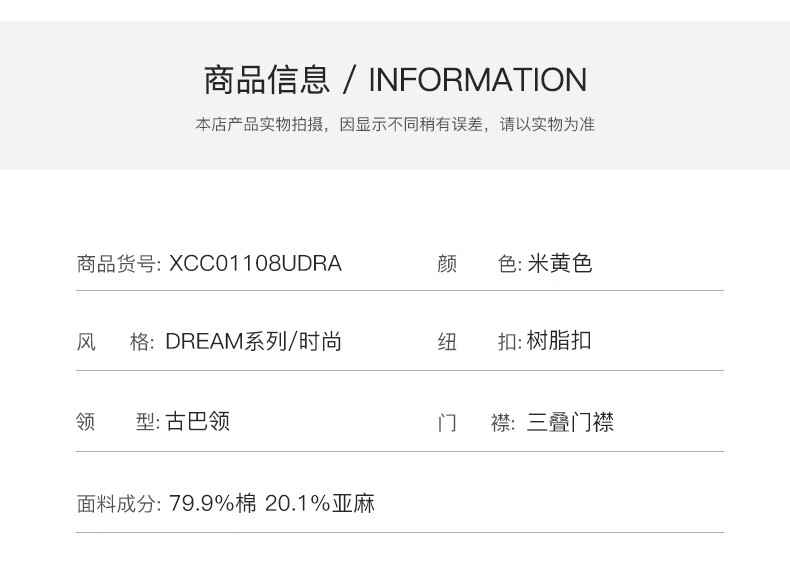Image resolution: width=790 pixels, height=580 pixels.
Task: Select the 20.1%亚麻 fabric text
Action: pos(320,503)
